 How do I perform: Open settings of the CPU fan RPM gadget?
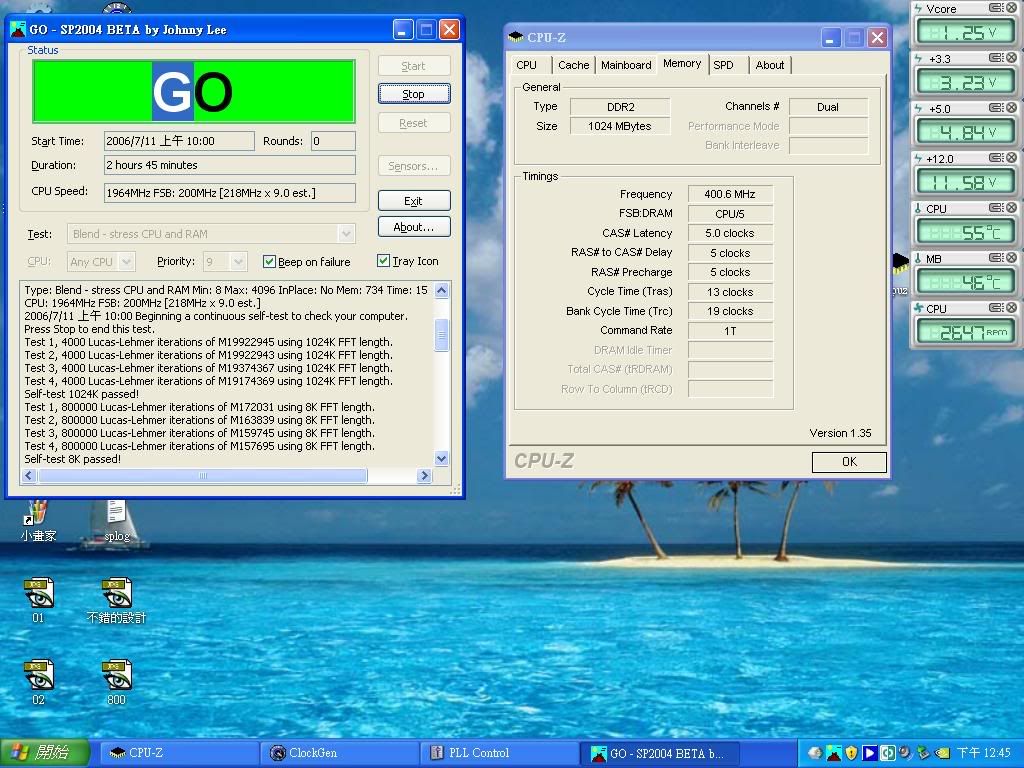click(997, 308)
